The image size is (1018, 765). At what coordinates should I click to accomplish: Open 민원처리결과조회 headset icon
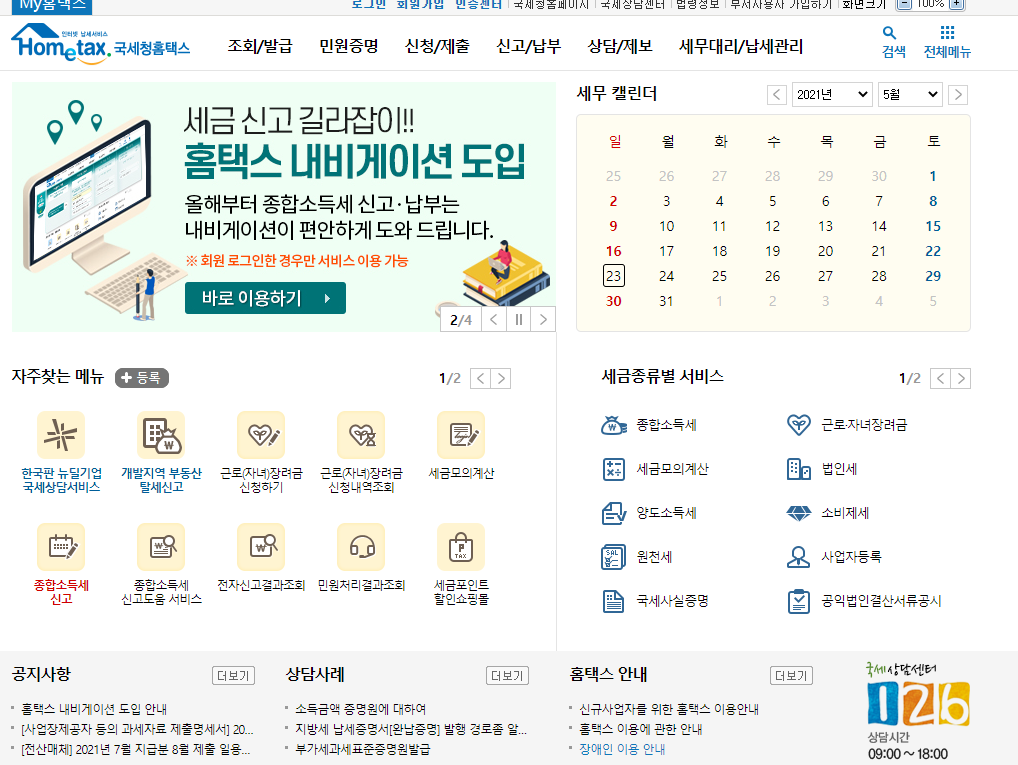point(361,547)
